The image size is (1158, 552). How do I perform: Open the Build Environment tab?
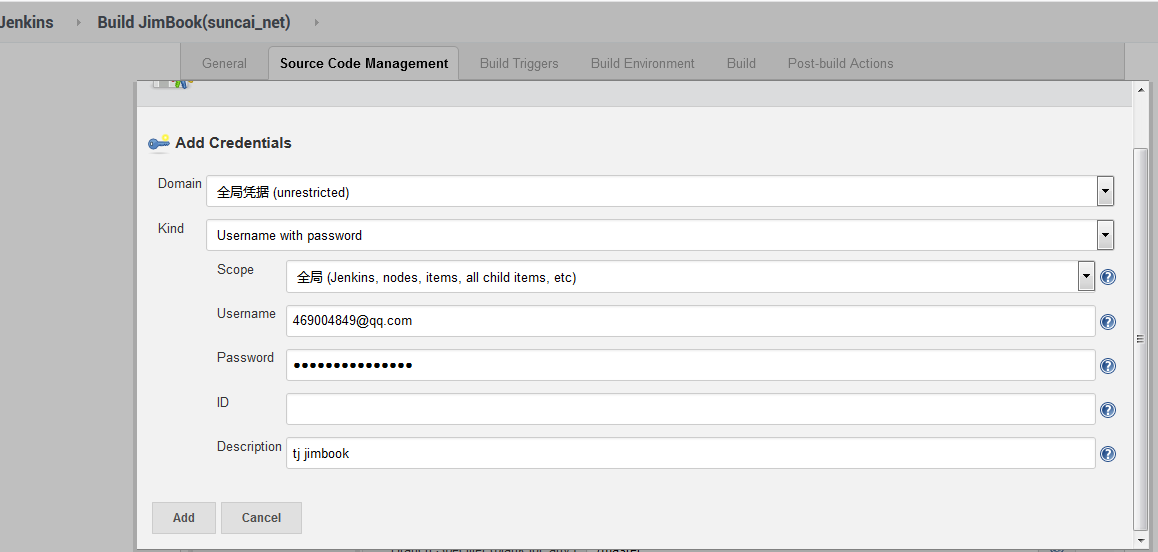click(x=643, y=64)
